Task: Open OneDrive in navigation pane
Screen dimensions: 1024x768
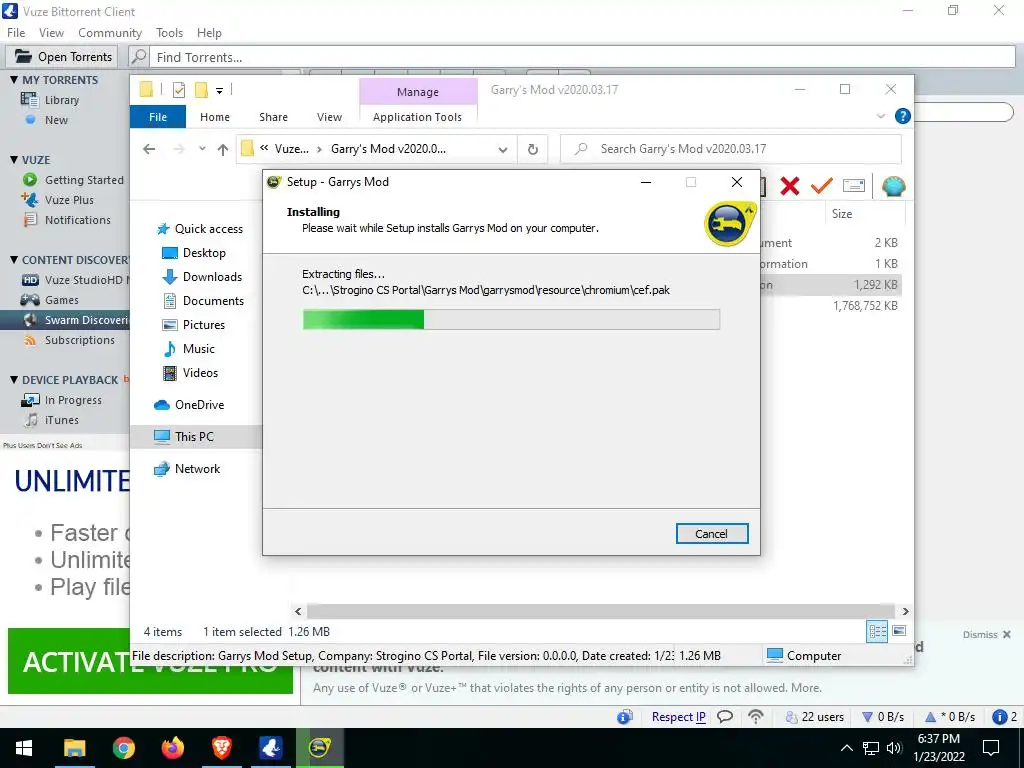Action: click(189, 405)
